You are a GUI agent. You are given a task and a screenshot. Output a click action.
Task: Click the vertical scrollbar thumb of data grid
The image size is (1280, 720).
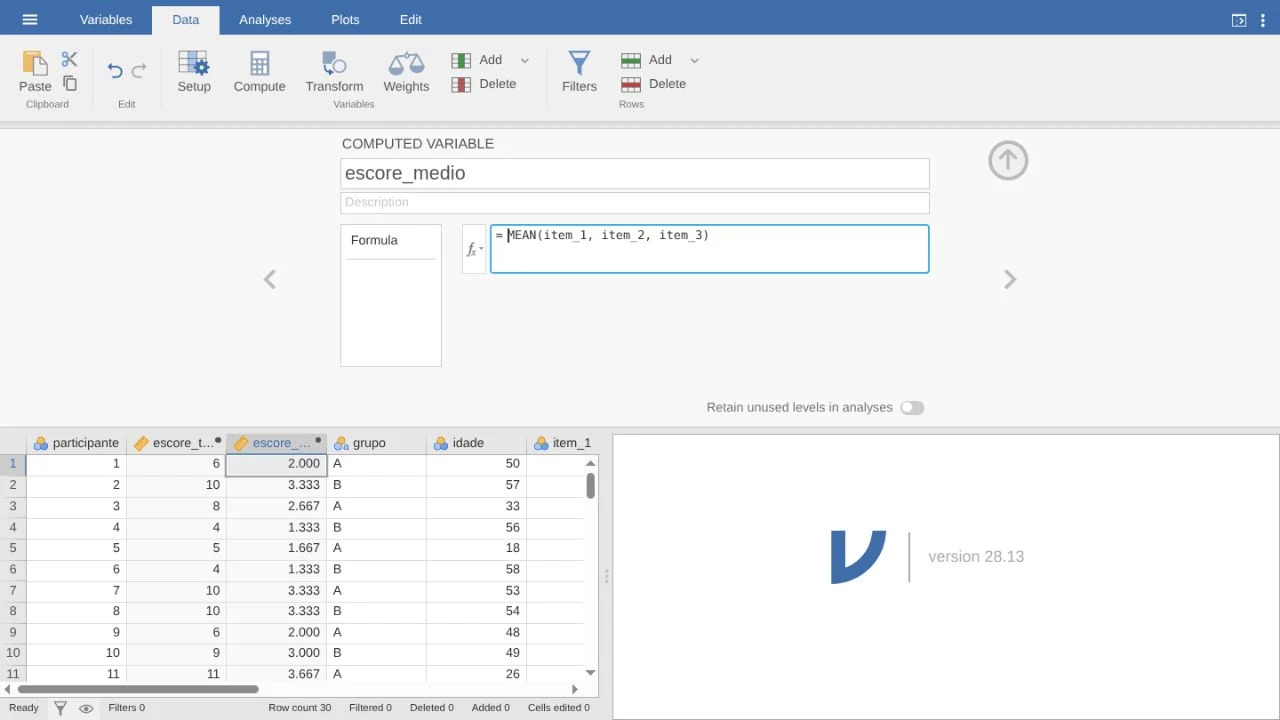point(591,485)
